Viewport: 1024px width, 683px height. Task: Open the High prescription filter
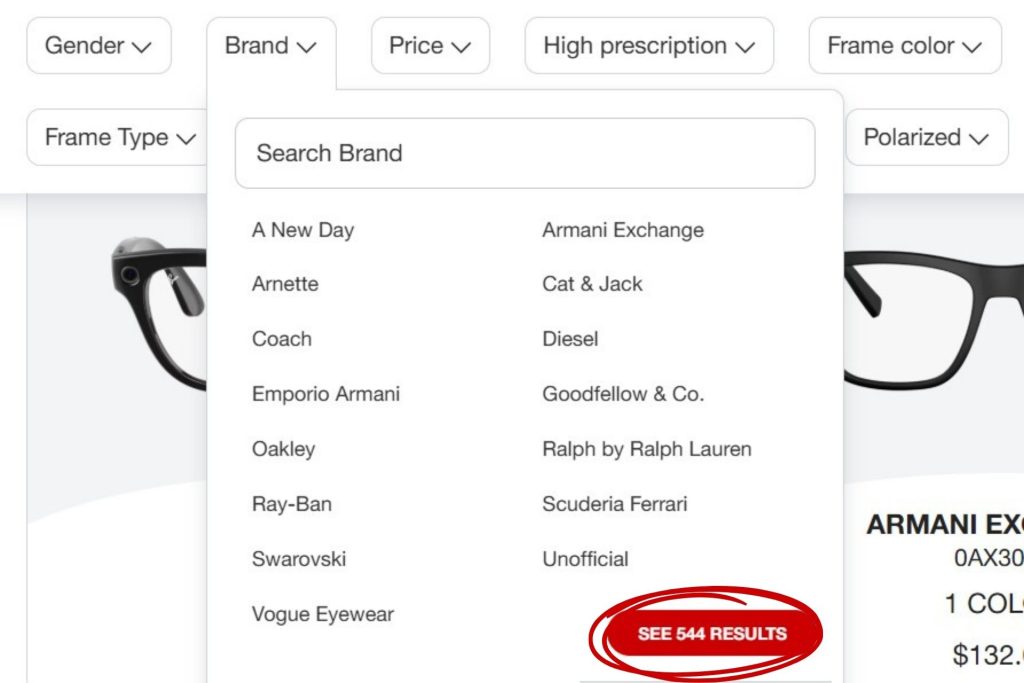[x=648, y=45]
